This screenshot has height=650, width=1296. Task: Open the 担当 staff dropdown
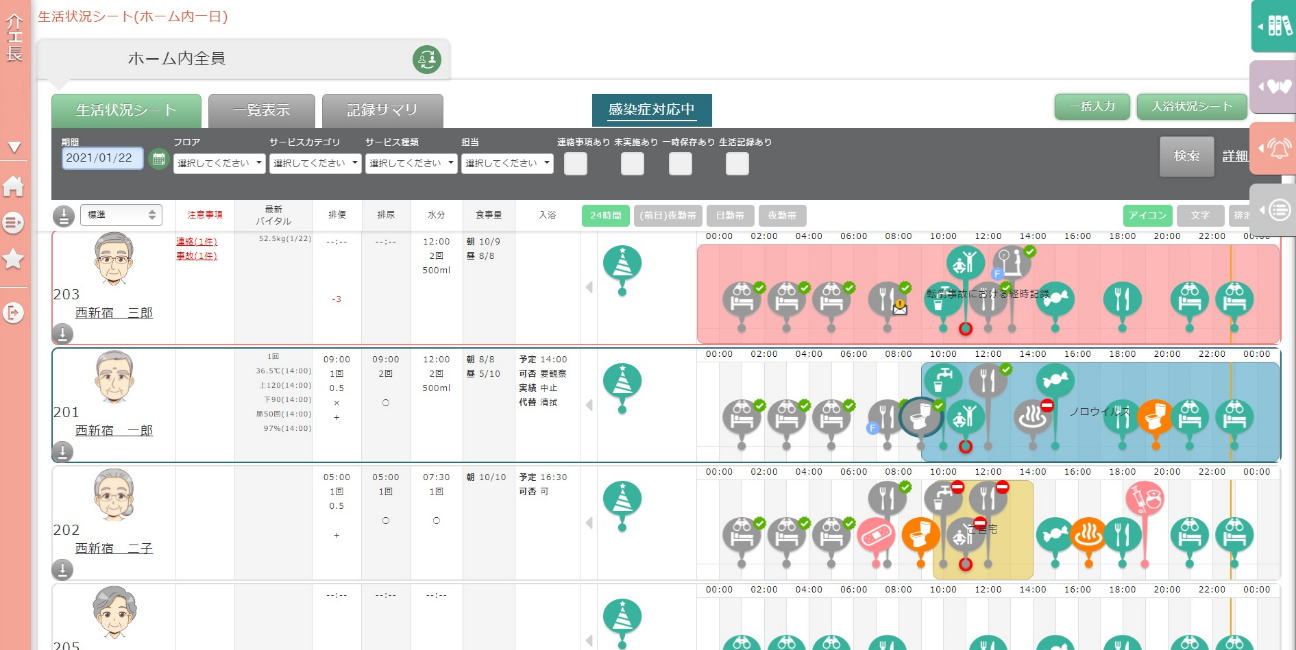[x=507, y=163]
